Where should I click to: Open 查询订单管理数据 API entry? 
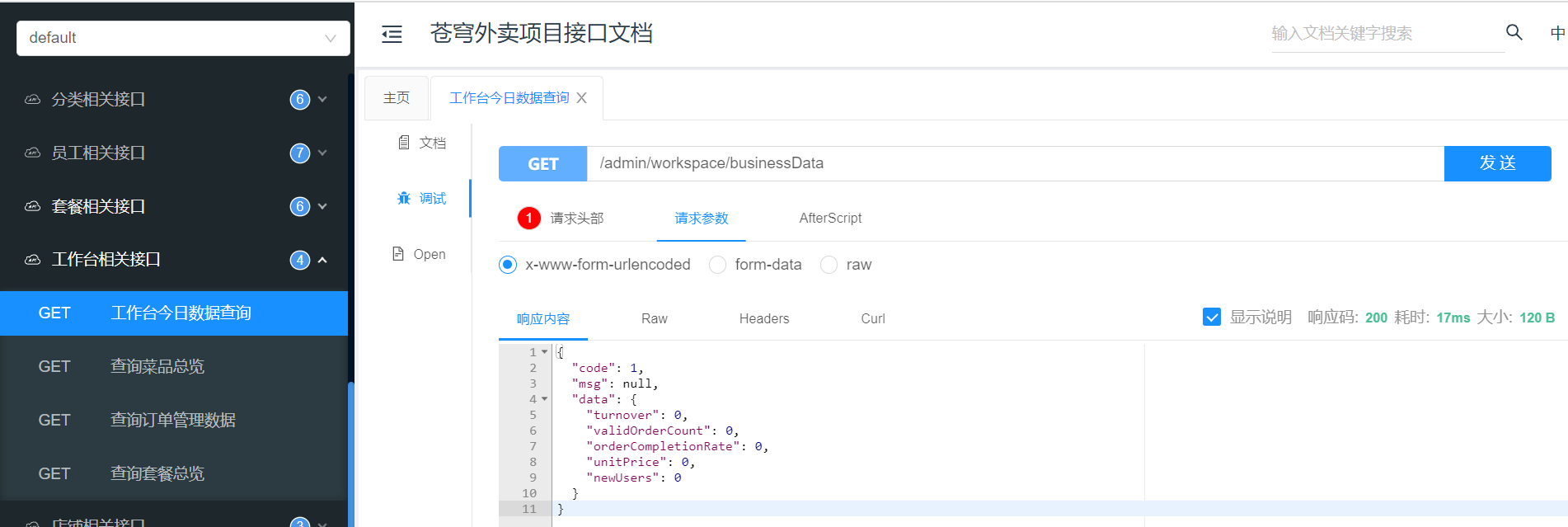tap(173, 420)
